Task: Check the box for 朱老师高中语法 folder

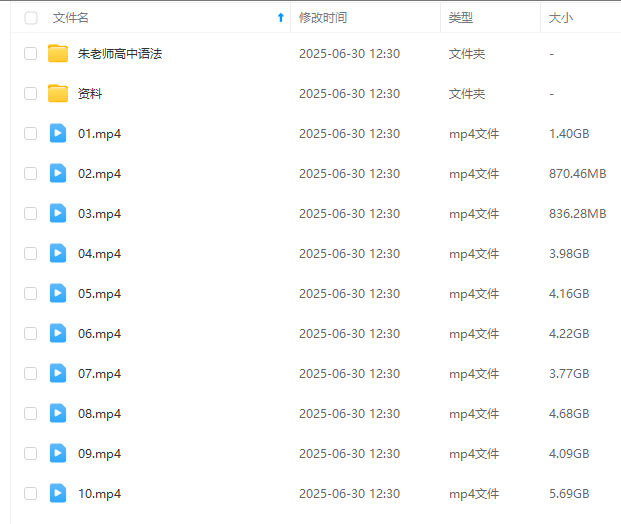Action: [30, 53]
